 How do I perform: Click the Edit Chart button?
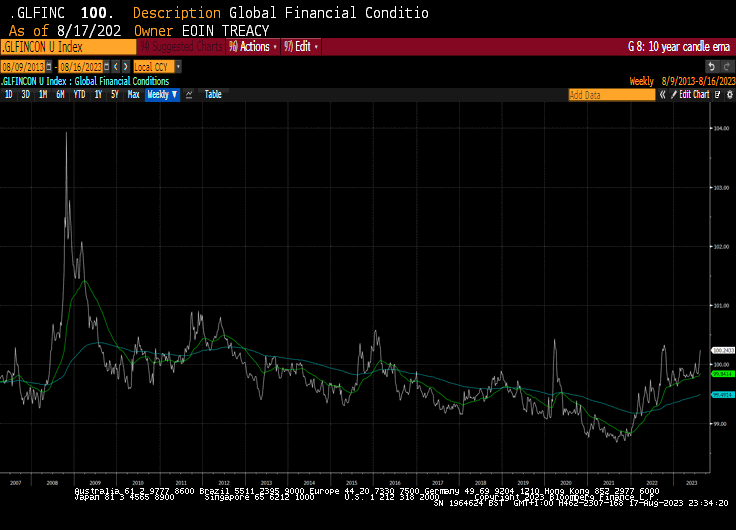click(690, 95)
